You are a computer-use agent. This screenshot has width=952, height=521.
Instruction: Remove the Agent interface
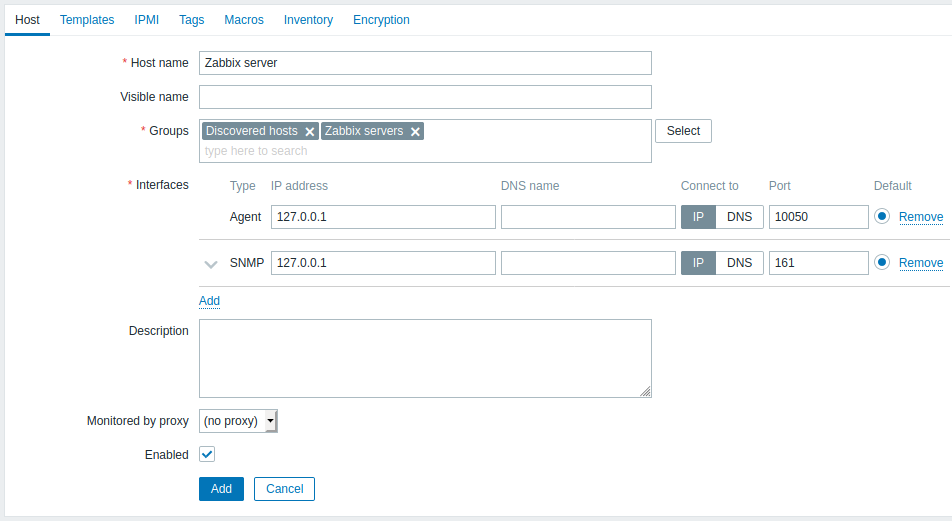pos(921,217)
